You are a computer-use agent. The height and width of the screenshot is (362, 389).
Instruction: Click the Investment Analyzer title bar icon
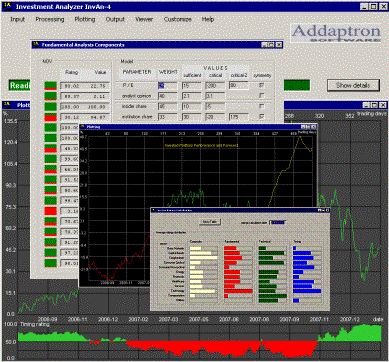[6, 6]
